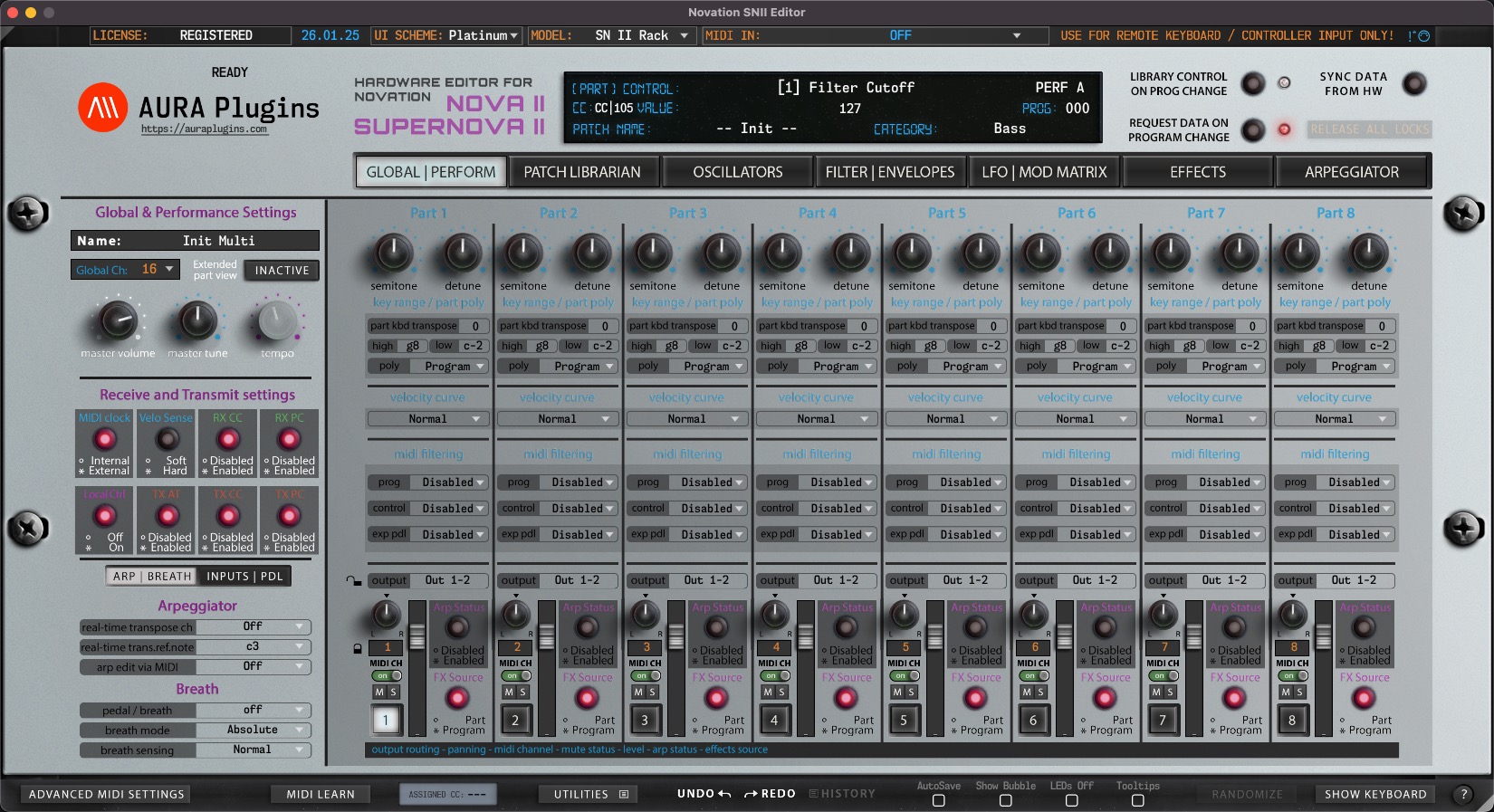Viewport: 1494px width, 812px height.
Task: Open the LFO | MOD MATRIX tab
Action: pos(1044,172)
